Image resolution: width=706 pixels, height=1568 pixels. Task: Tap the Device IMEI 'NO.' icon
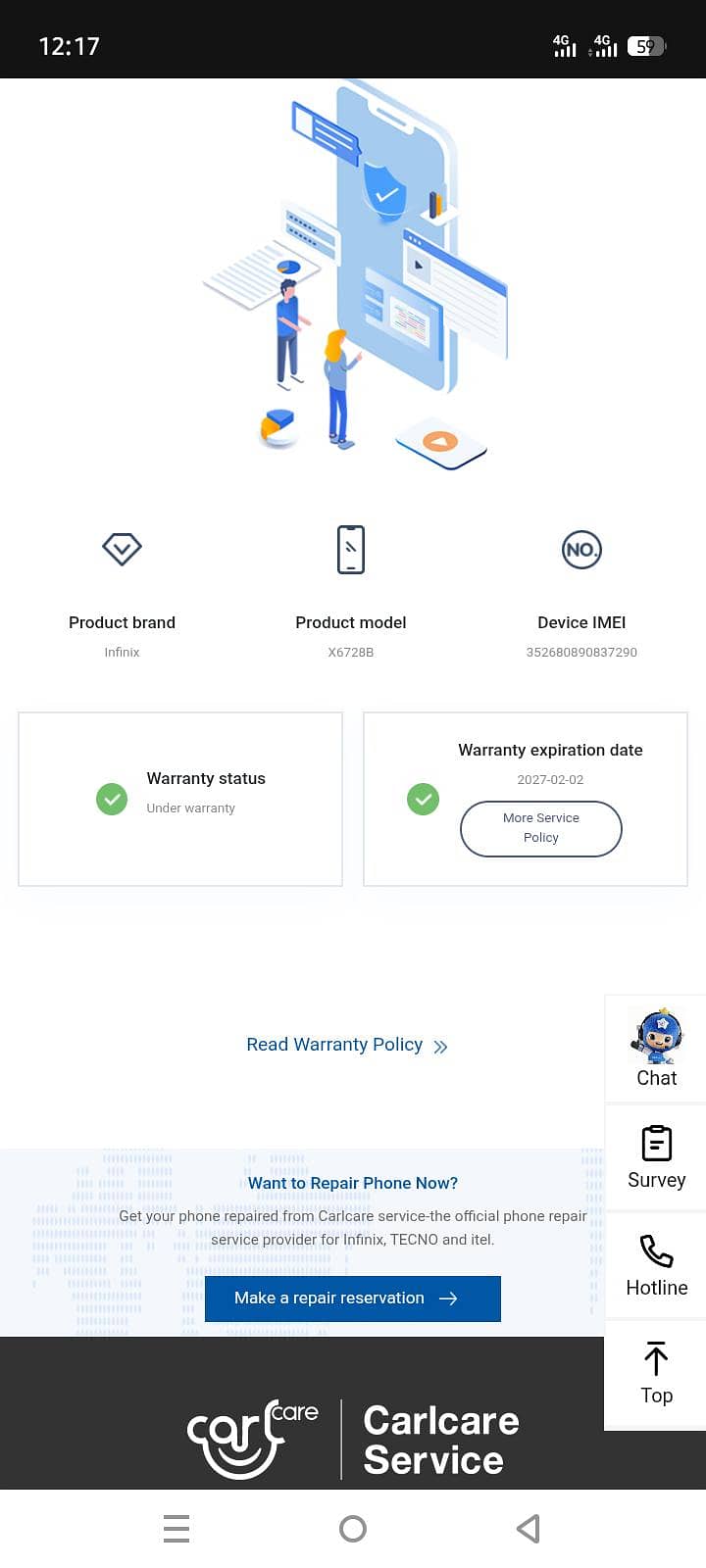[581, 549]
